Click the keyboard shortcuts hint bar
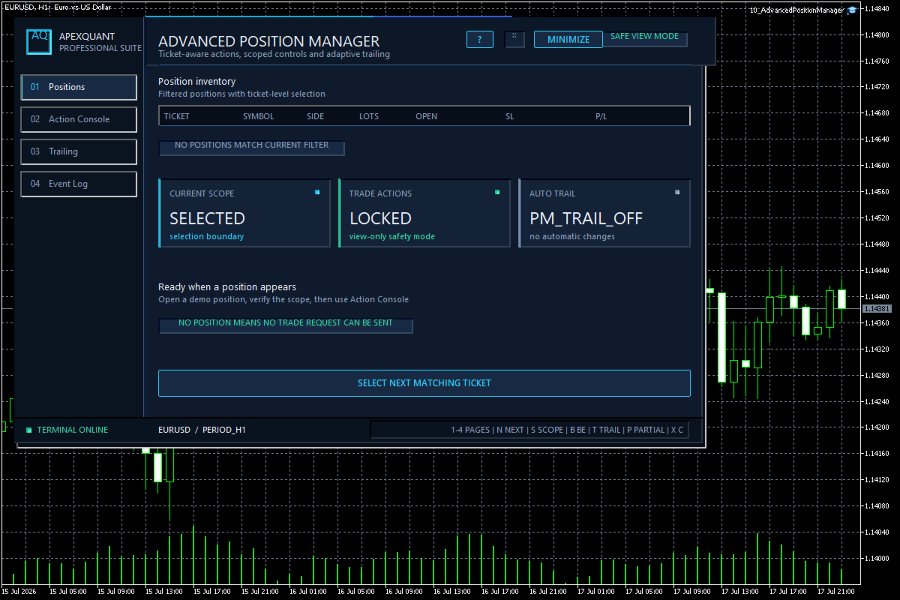This screenshot has width=900, height=600. [x=529, y=430]
